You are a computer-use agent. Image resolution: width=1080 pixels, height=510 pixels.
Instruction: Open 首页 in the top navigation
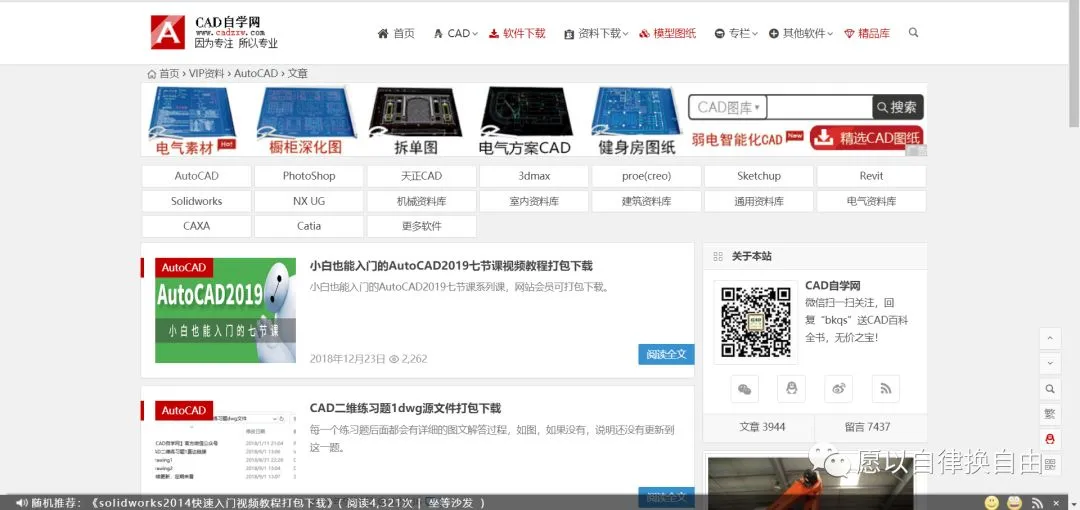(x=396, y=33)
